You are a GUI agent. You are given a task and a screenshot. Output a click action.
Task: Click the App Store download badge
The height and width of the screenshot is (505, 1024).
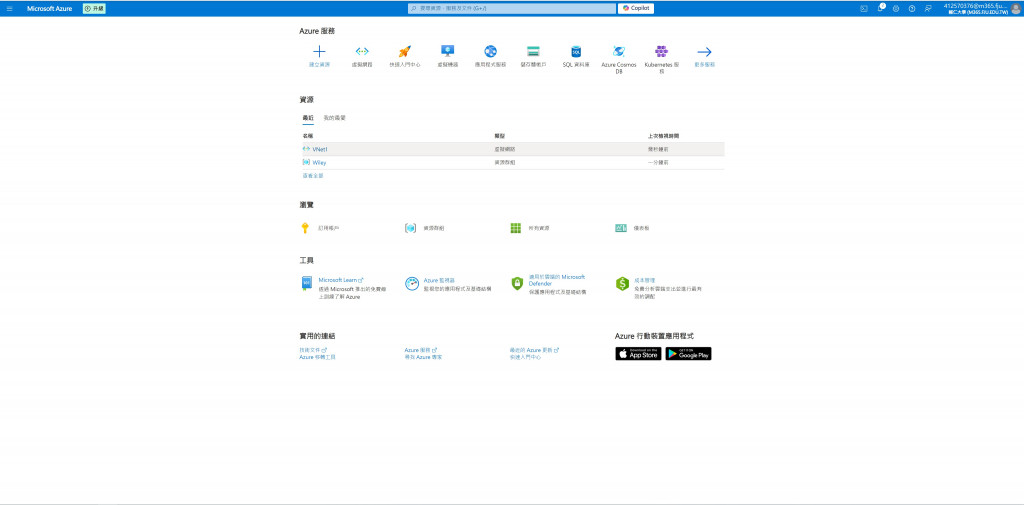[638, 353]
